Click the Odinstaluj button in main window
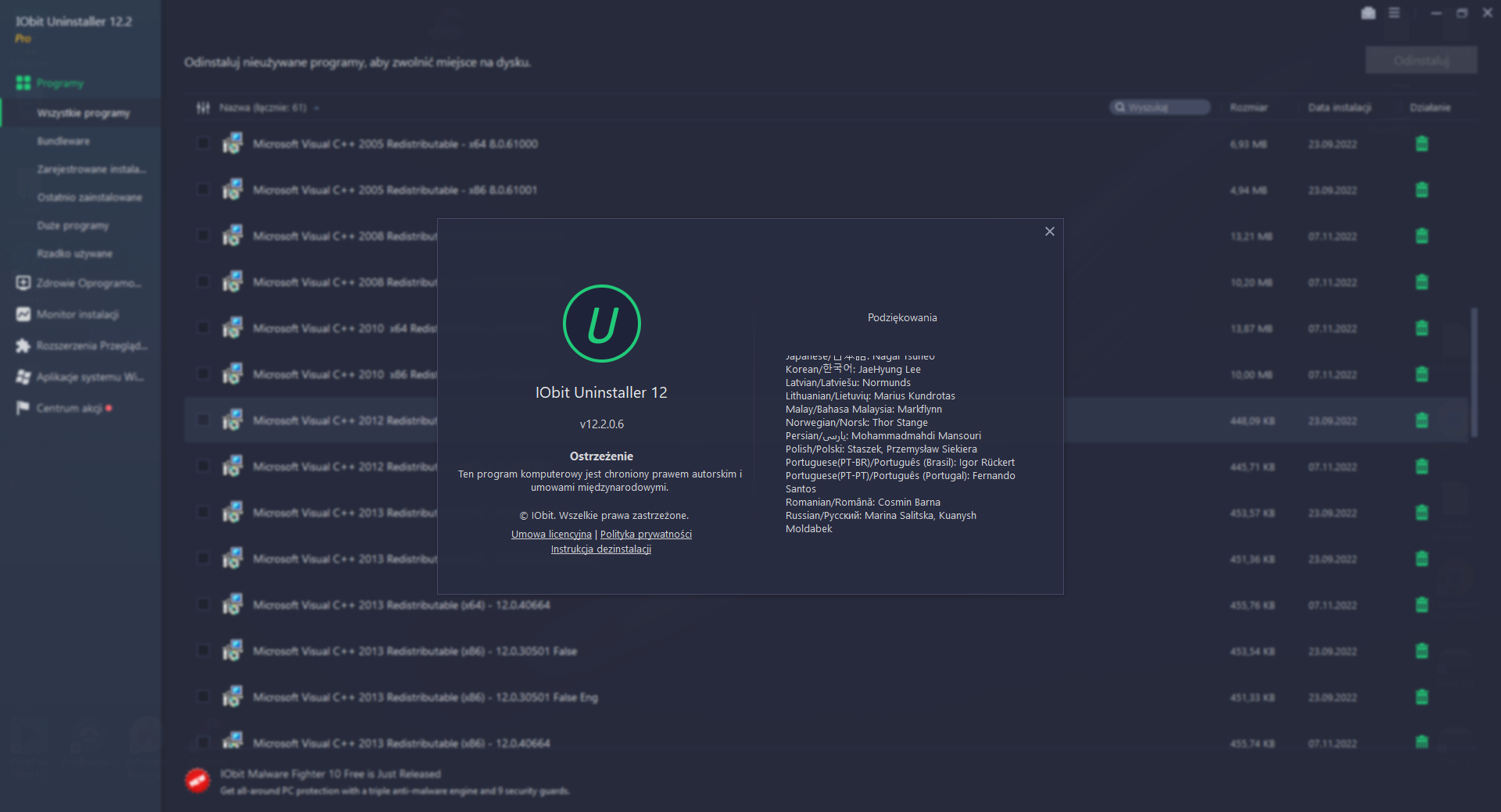 tap(1421, 60)
